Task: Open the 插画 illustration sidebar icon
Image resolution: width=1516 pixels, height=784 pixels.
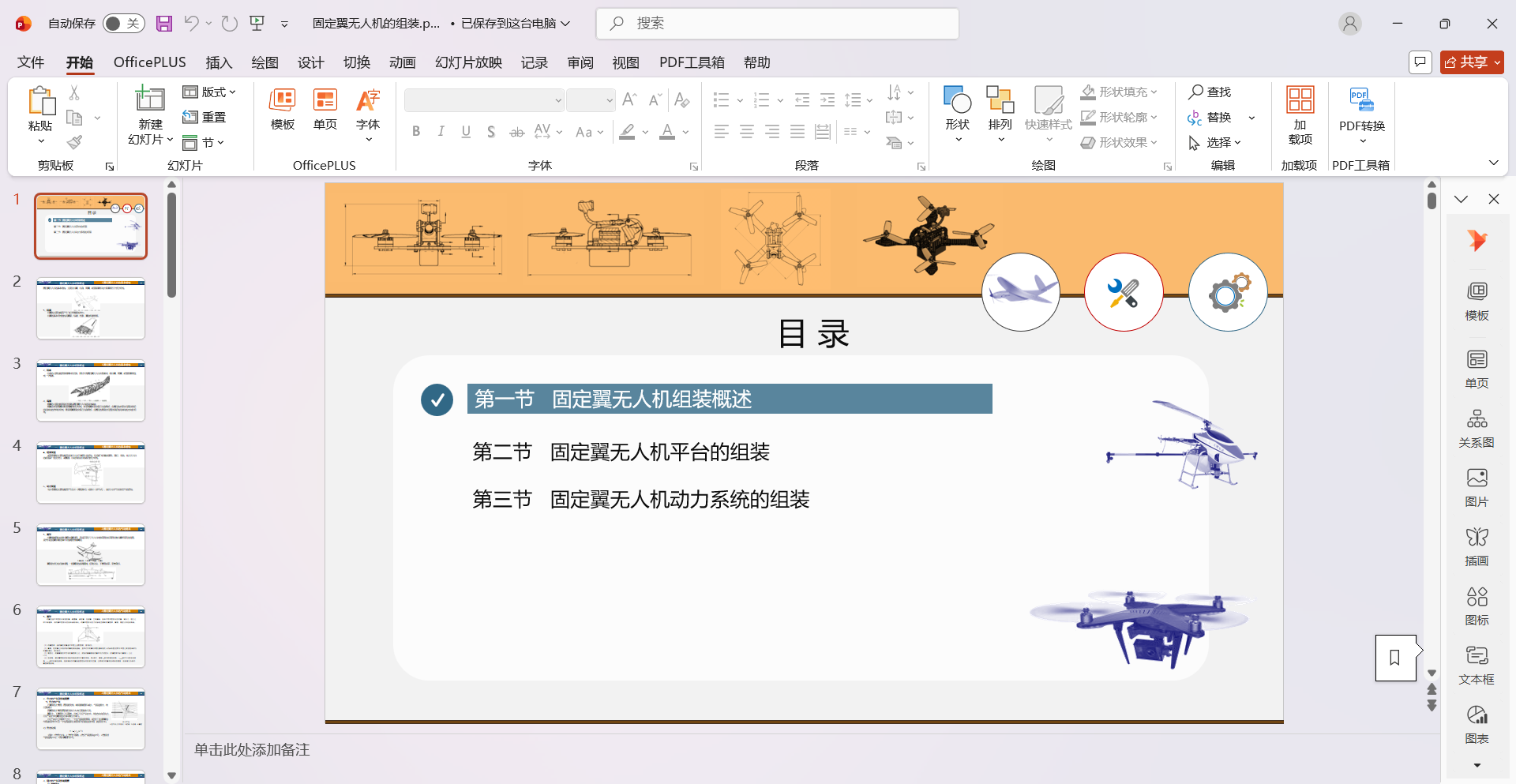Action: click(1477, 546)
